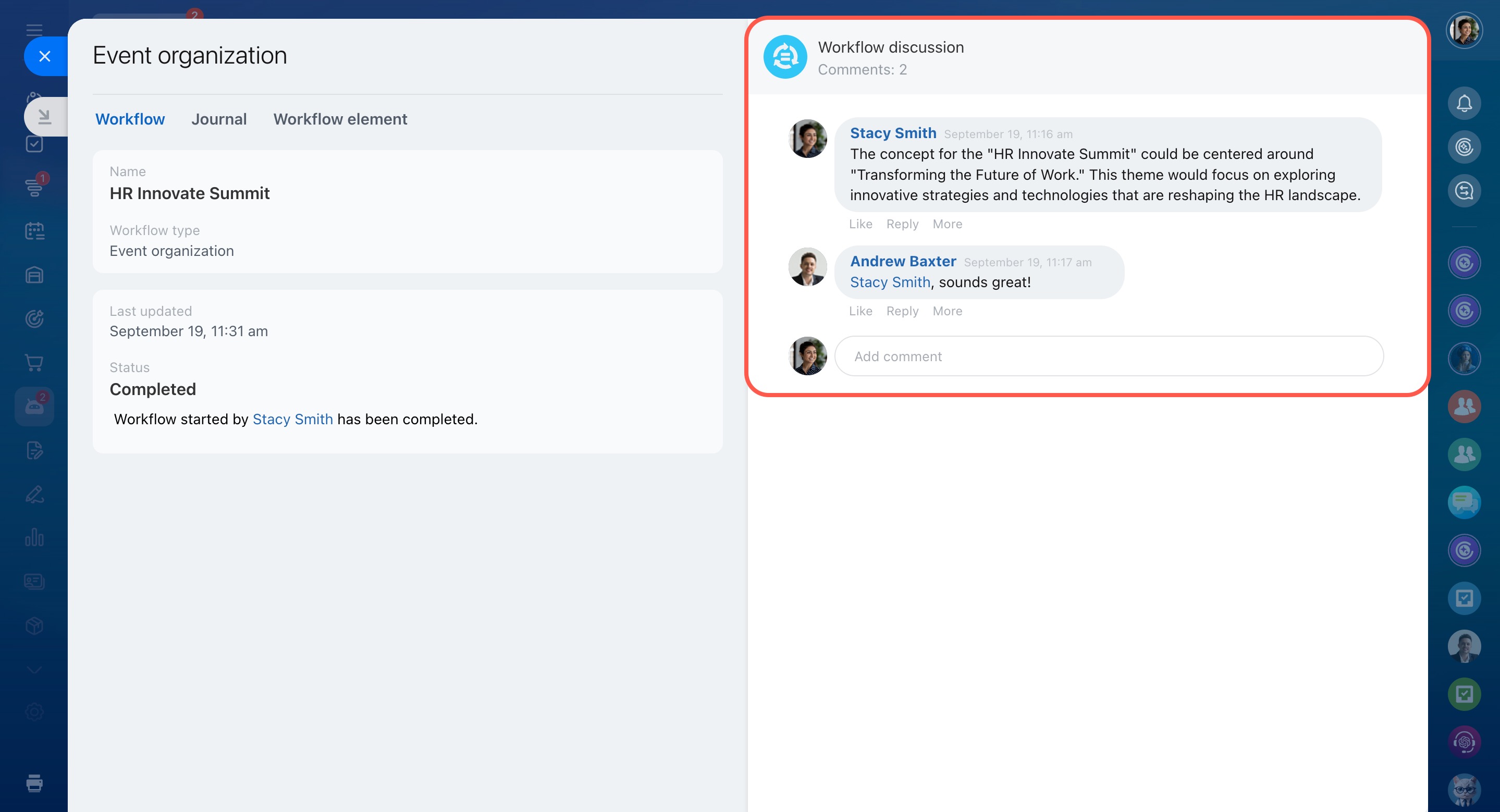The image size is (1500, 812).
Task: Like Andrew Baxter's comment
Action: [x=860, y=311]
